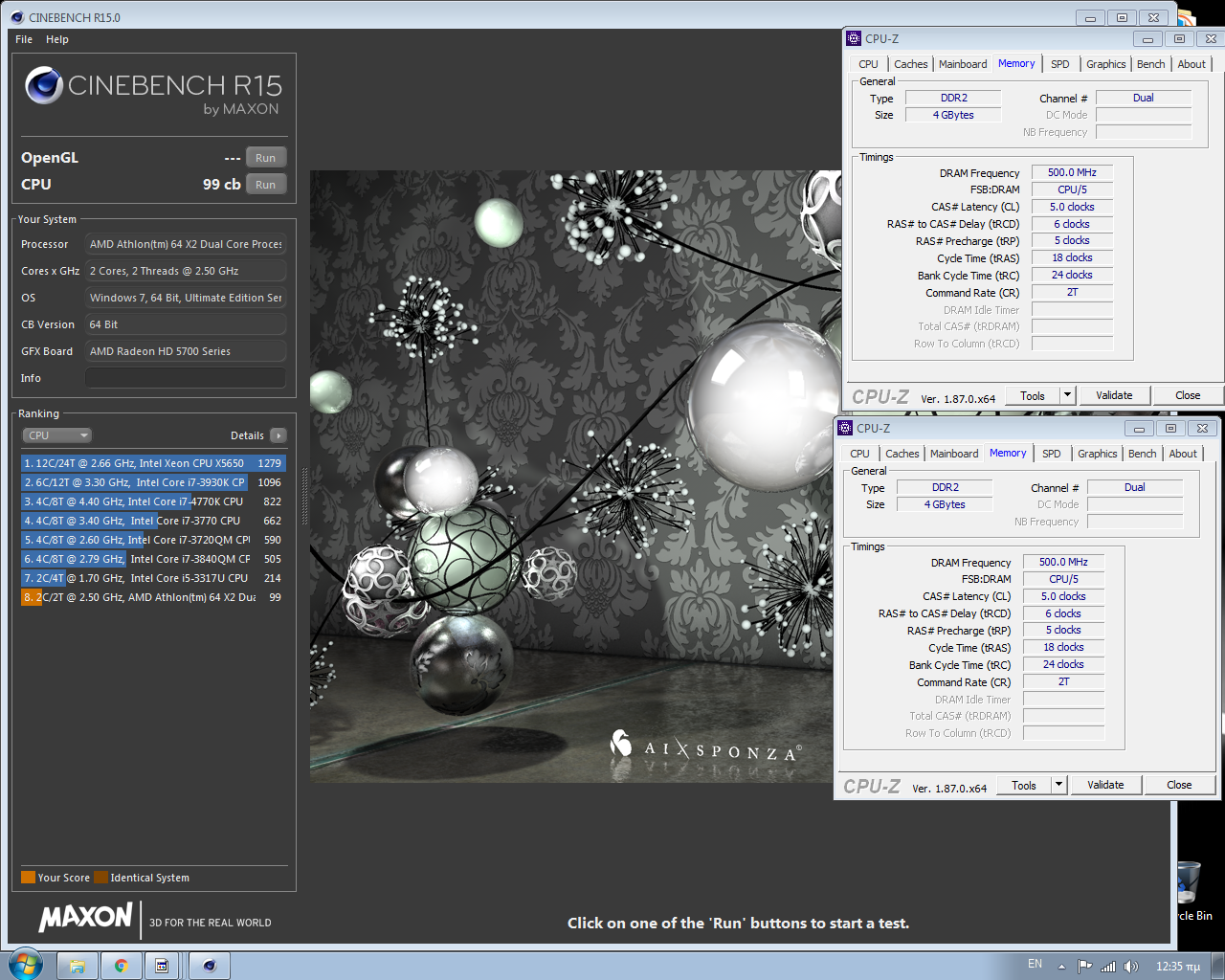The height and width of the screenshot is (980, 1225).
Task: Click the Processor field AMD Athlon 64 X2
Action: (186, 244)
